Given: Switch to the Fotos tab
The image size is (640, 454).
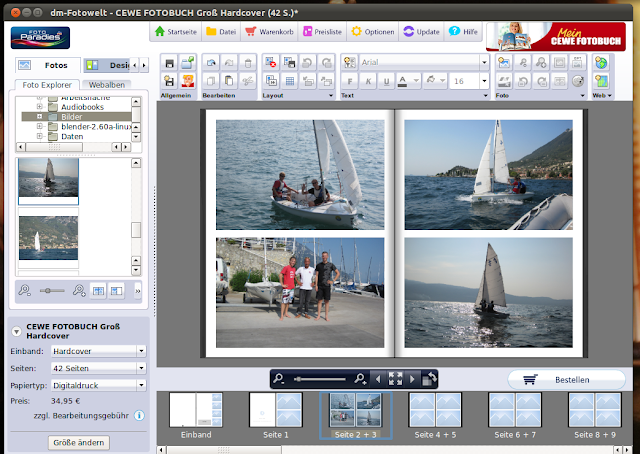Looking at the screenshot, I should tap(48, 65).
